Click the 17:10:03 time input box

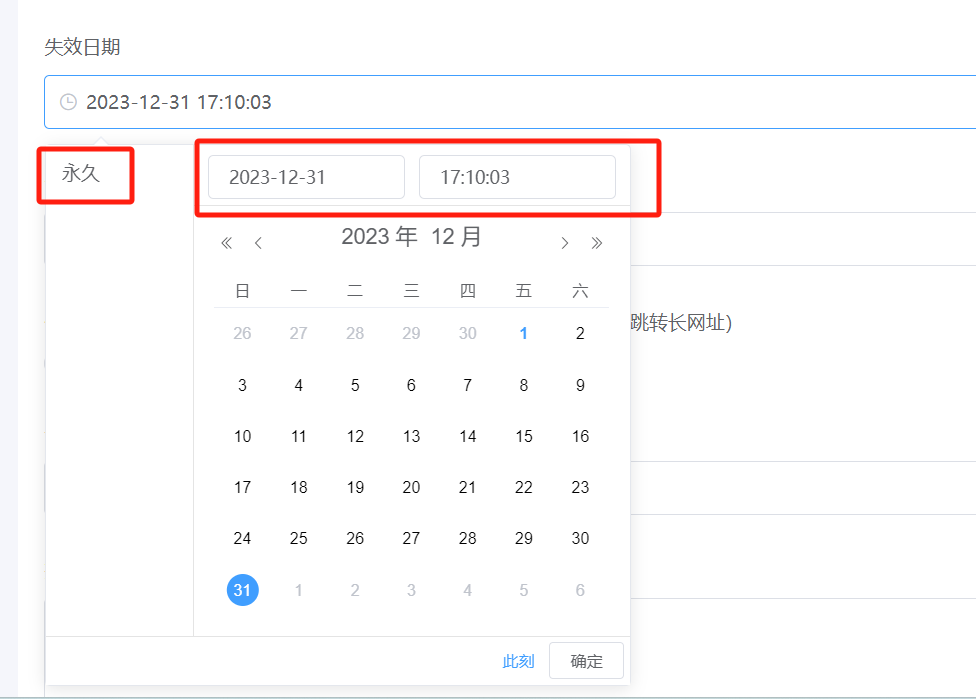pyautogui.click(x=517, y=177)
